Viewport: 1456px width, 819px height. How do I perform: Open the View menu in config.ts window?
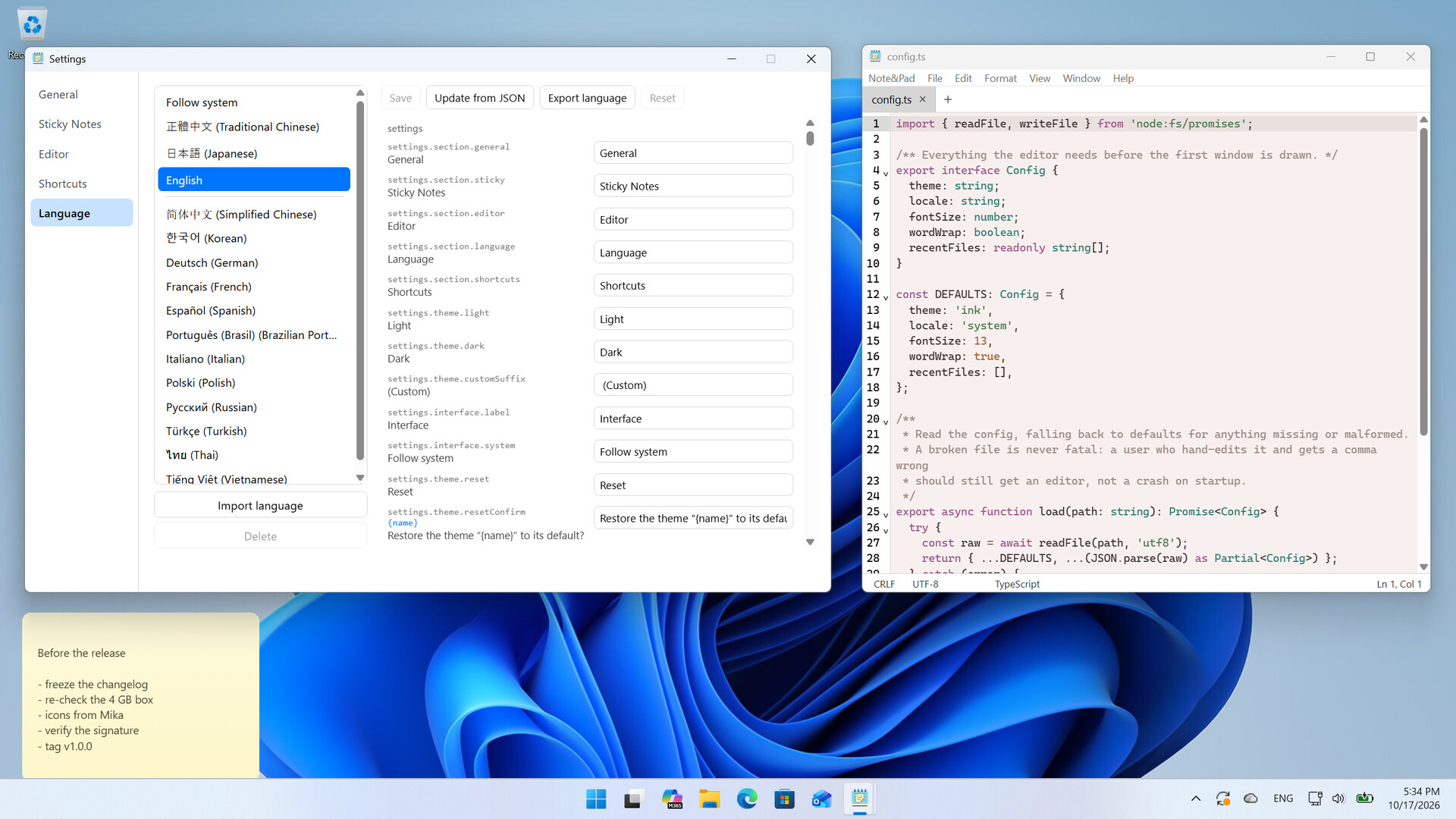pyautogui.click(x=1040, y=78)
